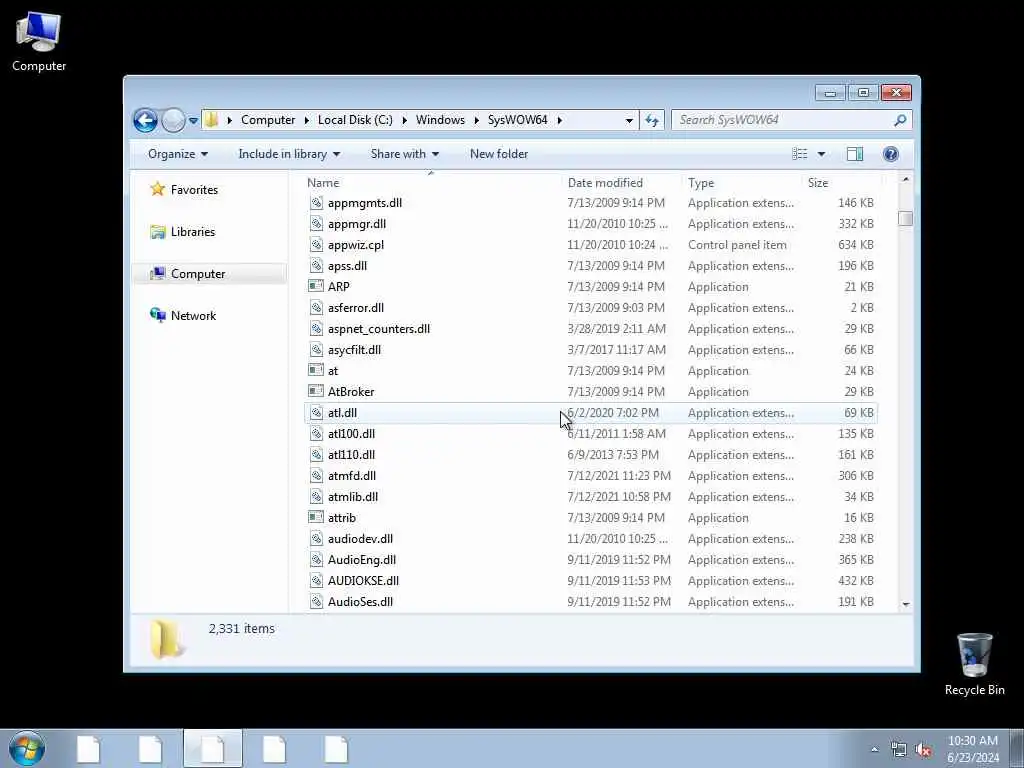Select the asferror.dll file icon
This screenshot has height=768, width=1024.
(316, 308)
